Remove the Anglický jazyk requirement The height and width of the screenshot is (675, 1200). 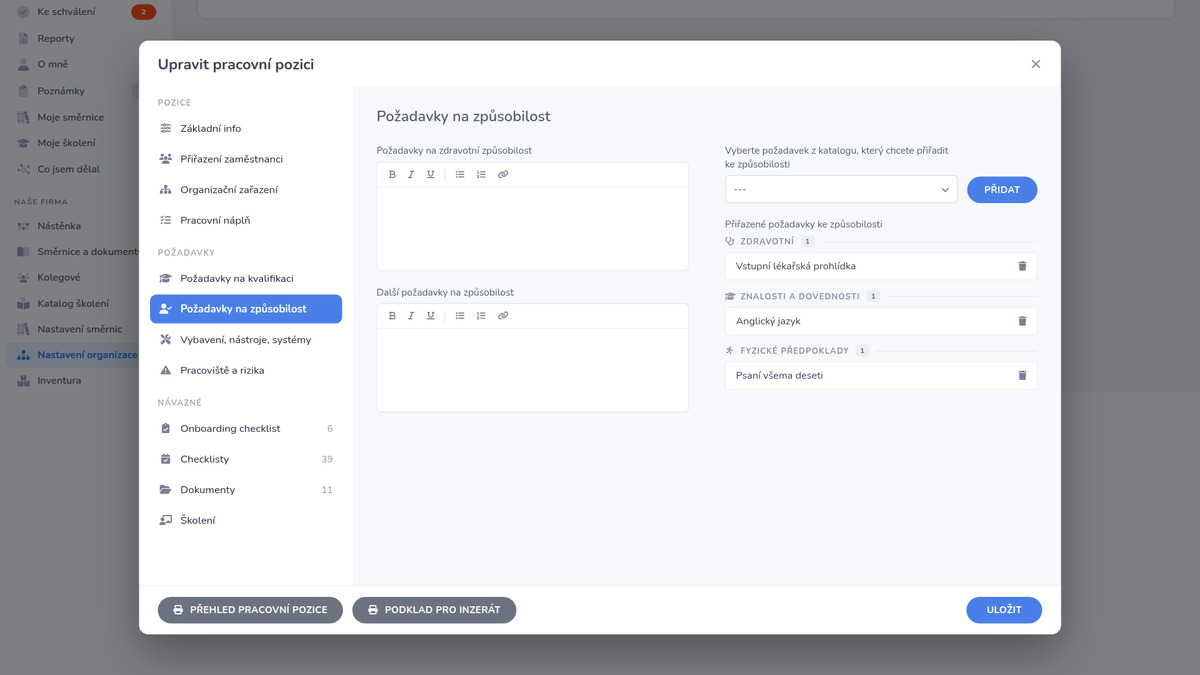click(x=1022, y=321)
